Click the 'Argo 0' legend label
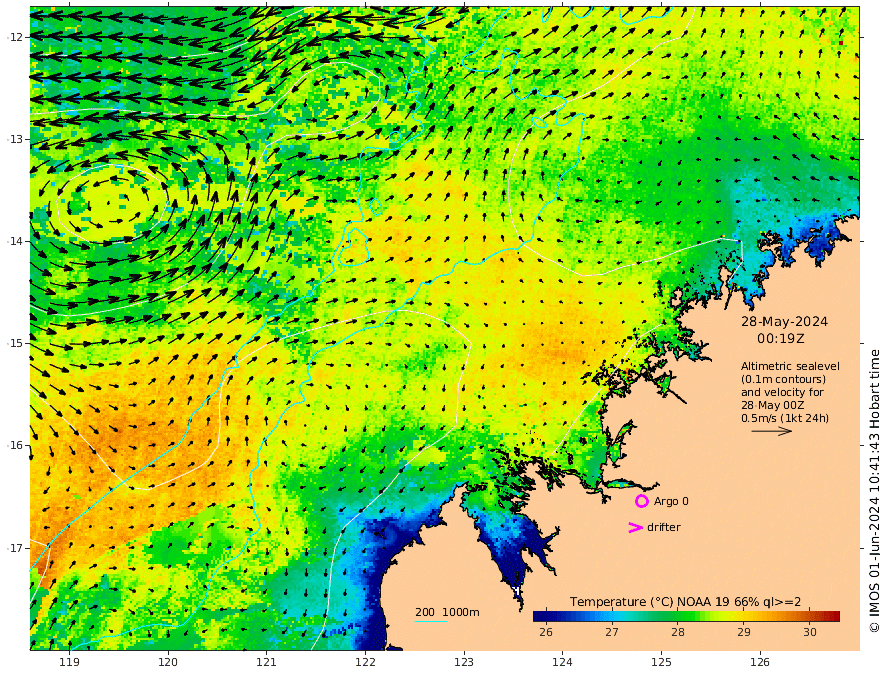 tap(671, 501)
